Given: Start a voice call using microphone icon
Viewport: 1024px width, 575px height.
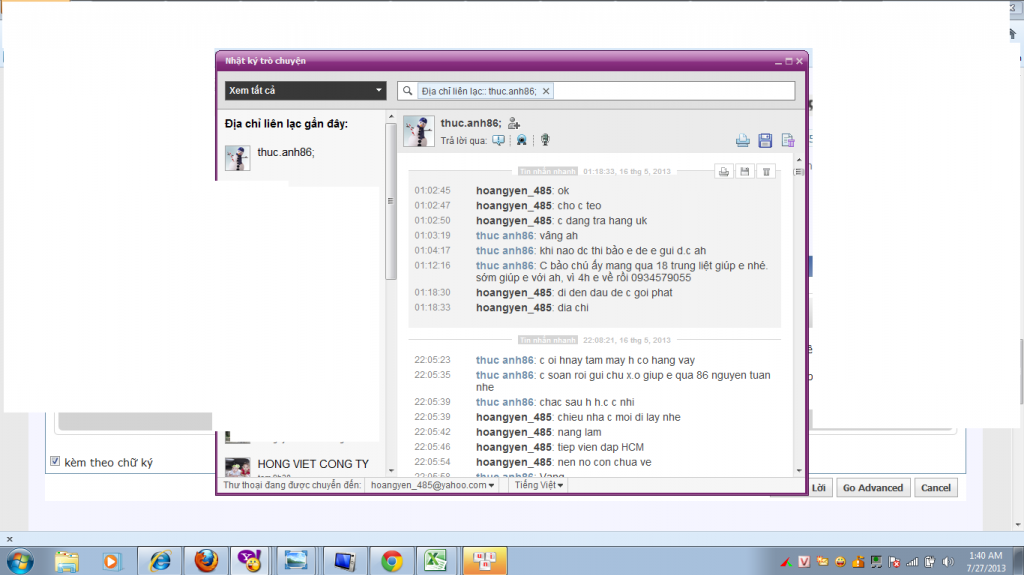Looking at the screenshot, I should pos(546,141).
